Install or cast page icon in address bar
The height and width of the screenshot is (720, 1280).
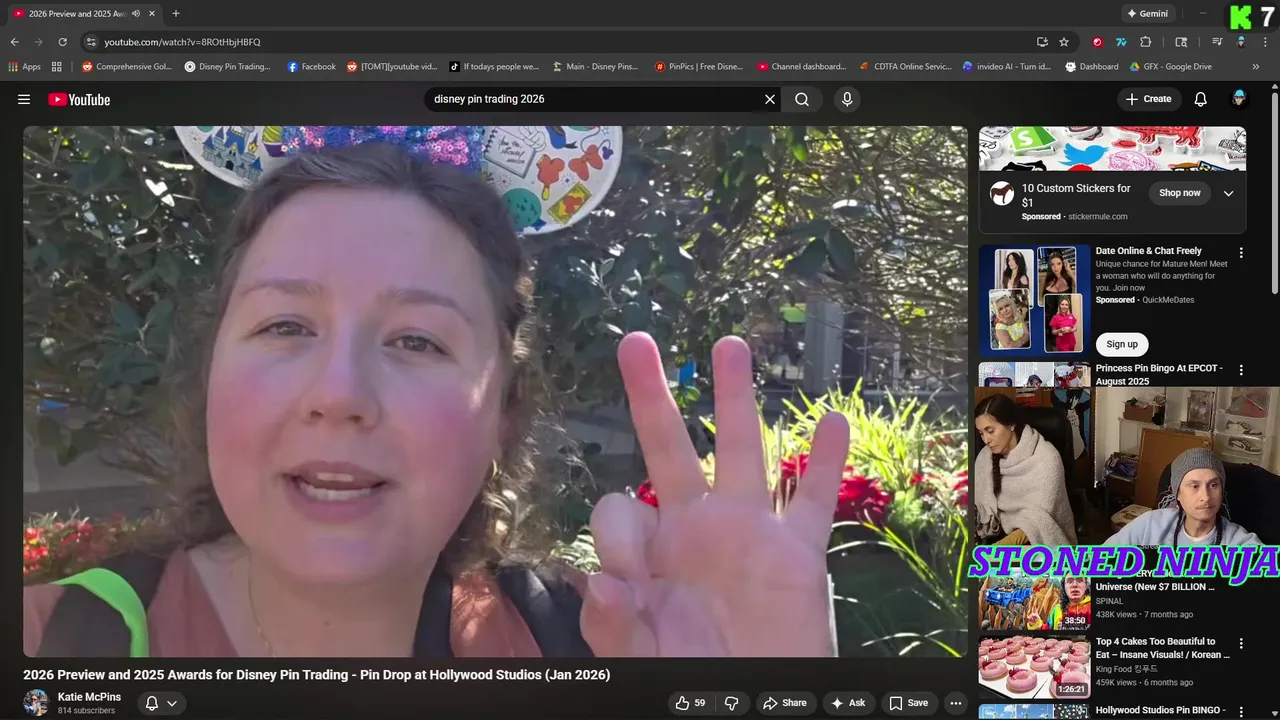pyautogui.click(x=1042, y=42)
